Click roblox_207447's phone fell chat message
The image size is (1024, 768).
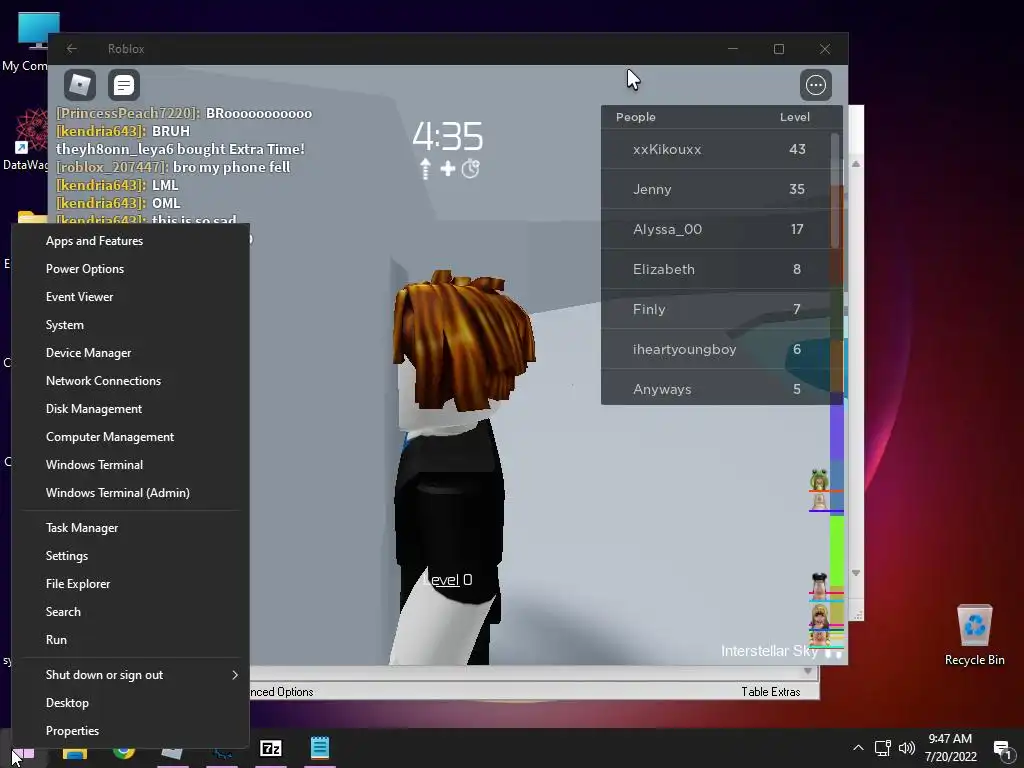173,167
